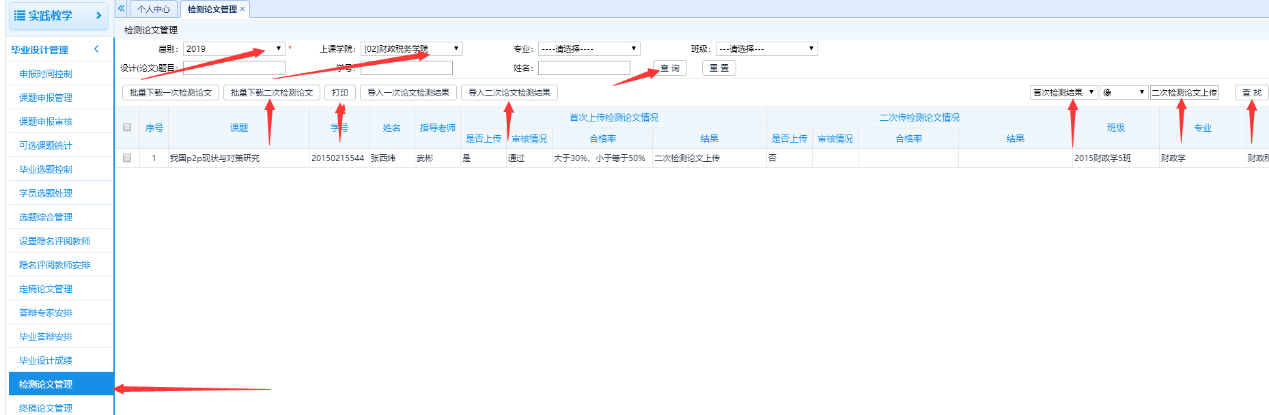
Task: Click the 打印 print button
Action: pos(340,92)
